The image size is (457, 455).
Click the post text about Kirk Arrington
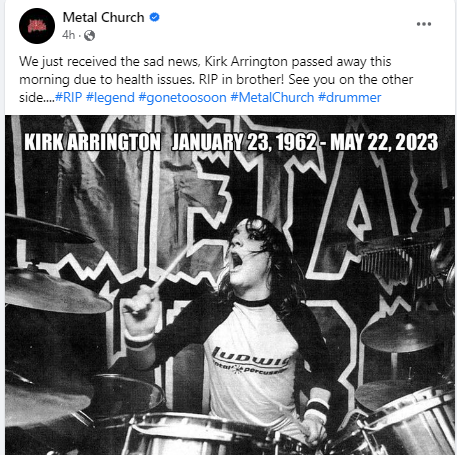point(216,79)
